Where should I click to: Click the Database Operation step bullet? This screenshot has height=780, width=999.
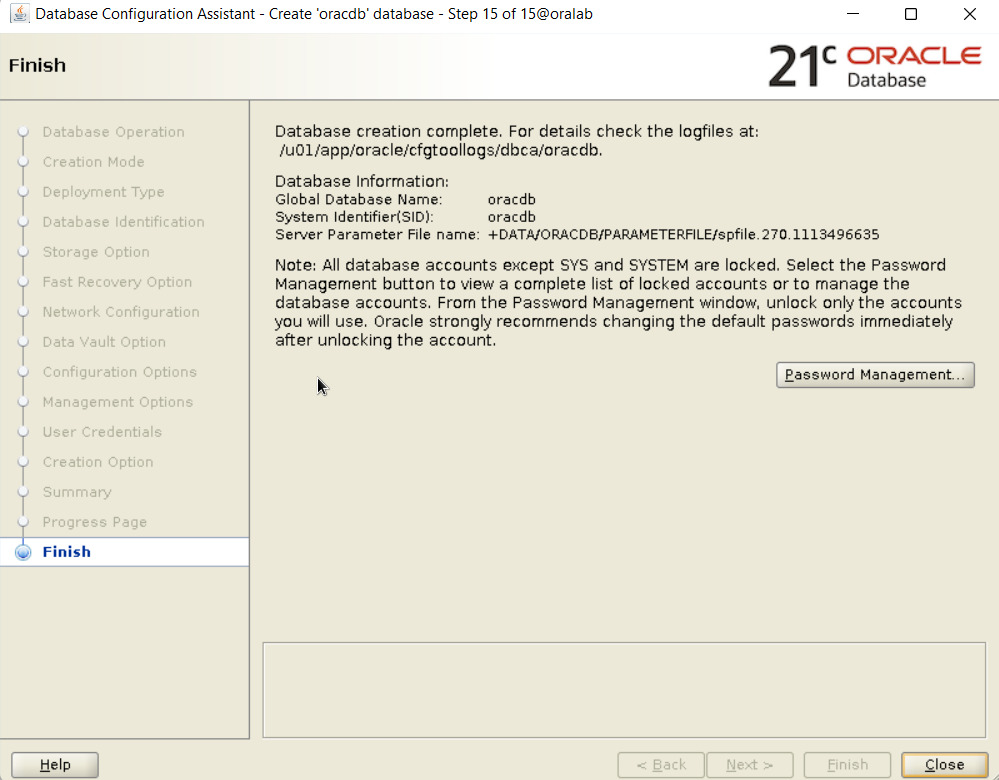(x=24, y=132)
